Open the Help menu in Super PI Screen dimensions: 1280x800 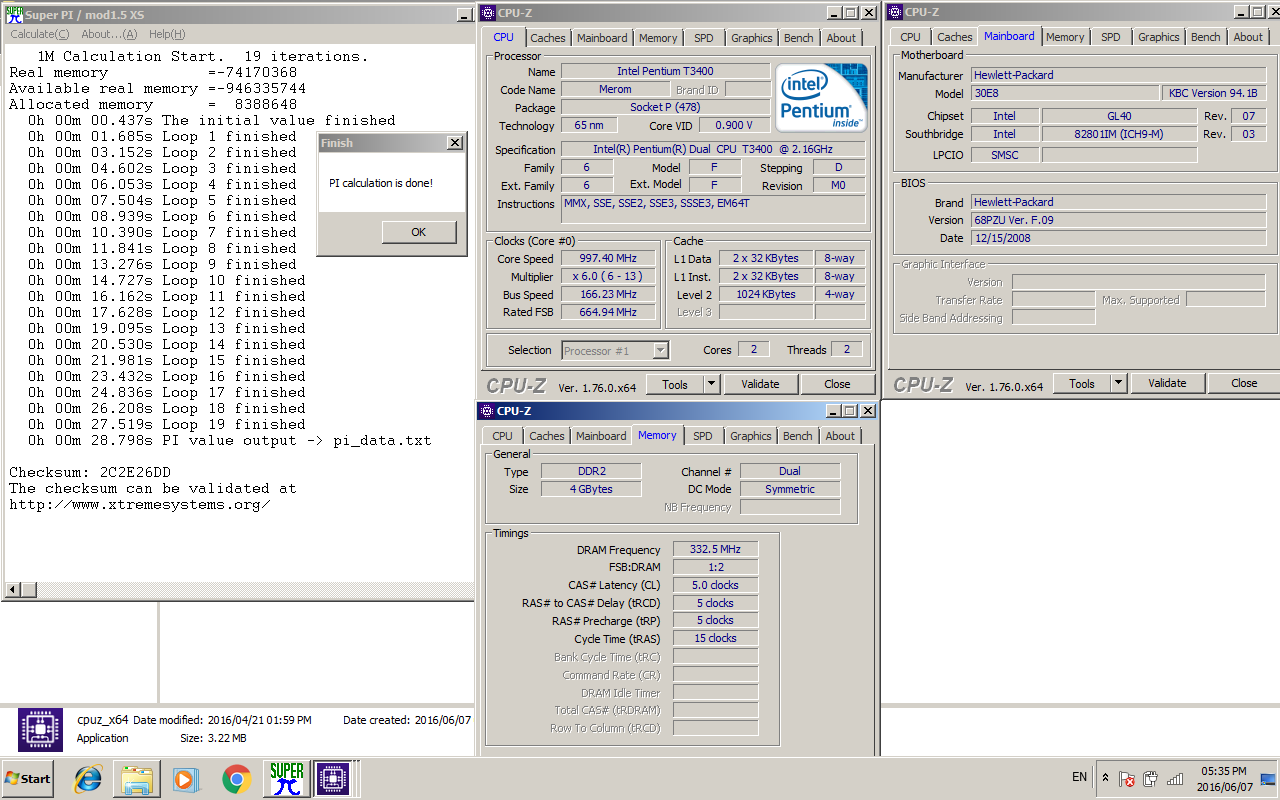click(x=167, y=34)
